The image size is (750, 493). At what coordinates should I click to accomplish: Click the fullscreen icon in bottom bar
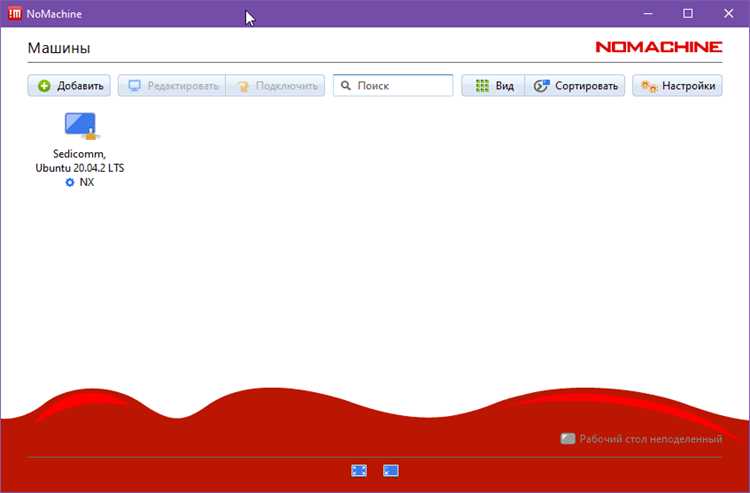coord(359,471)
